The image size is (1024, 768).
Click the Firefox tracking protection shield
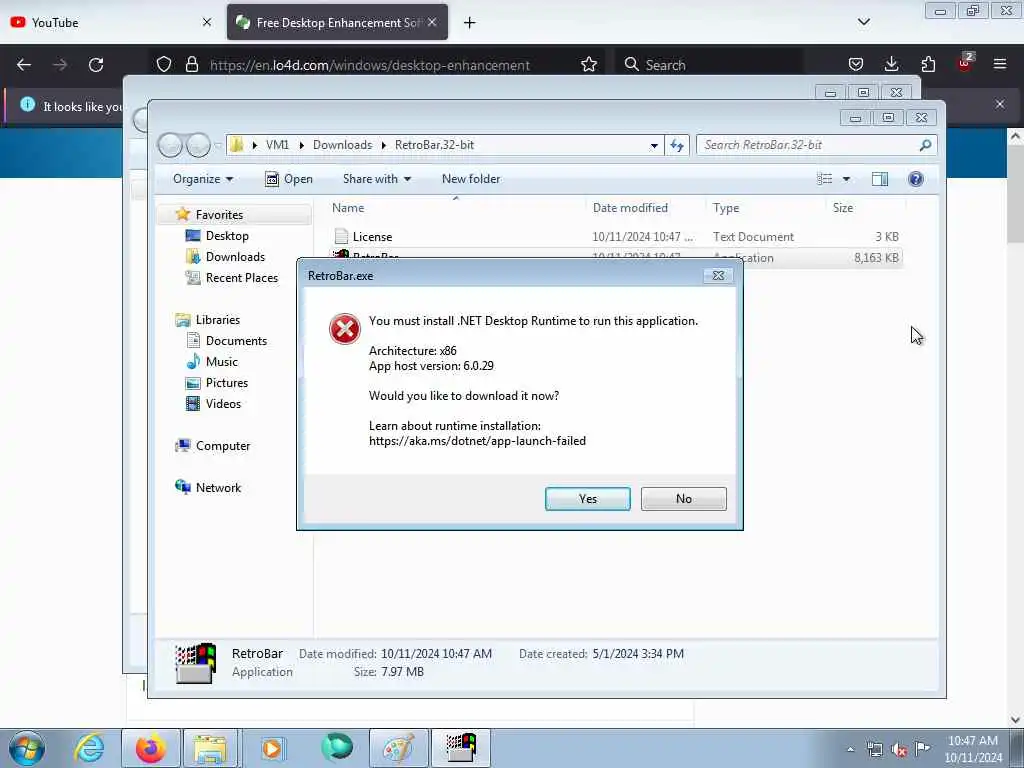164,65
